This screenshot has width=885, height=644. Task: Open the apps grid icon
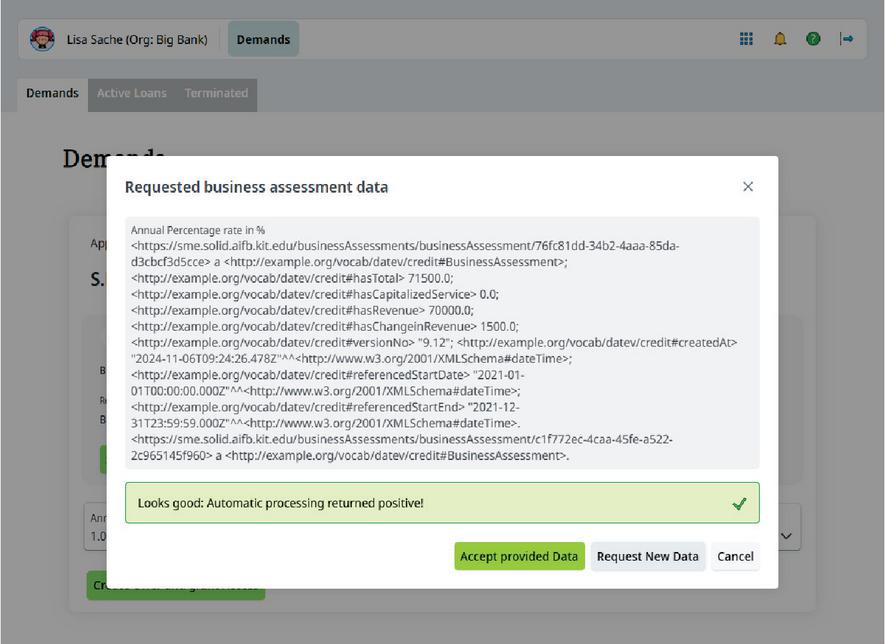click(746, 39)
